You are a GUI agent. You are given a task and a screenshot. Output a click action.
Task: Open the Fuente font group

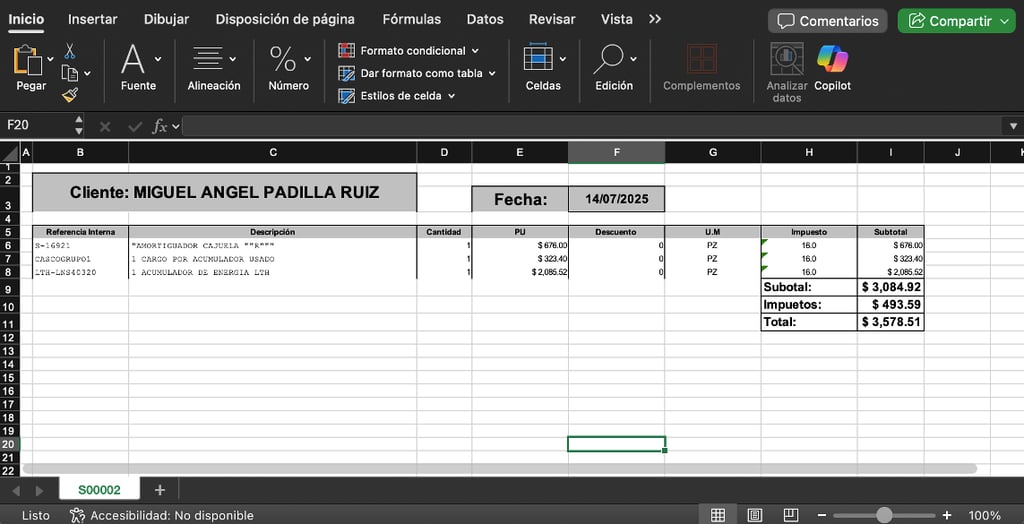pyautogui.click(x=133, y=59)
